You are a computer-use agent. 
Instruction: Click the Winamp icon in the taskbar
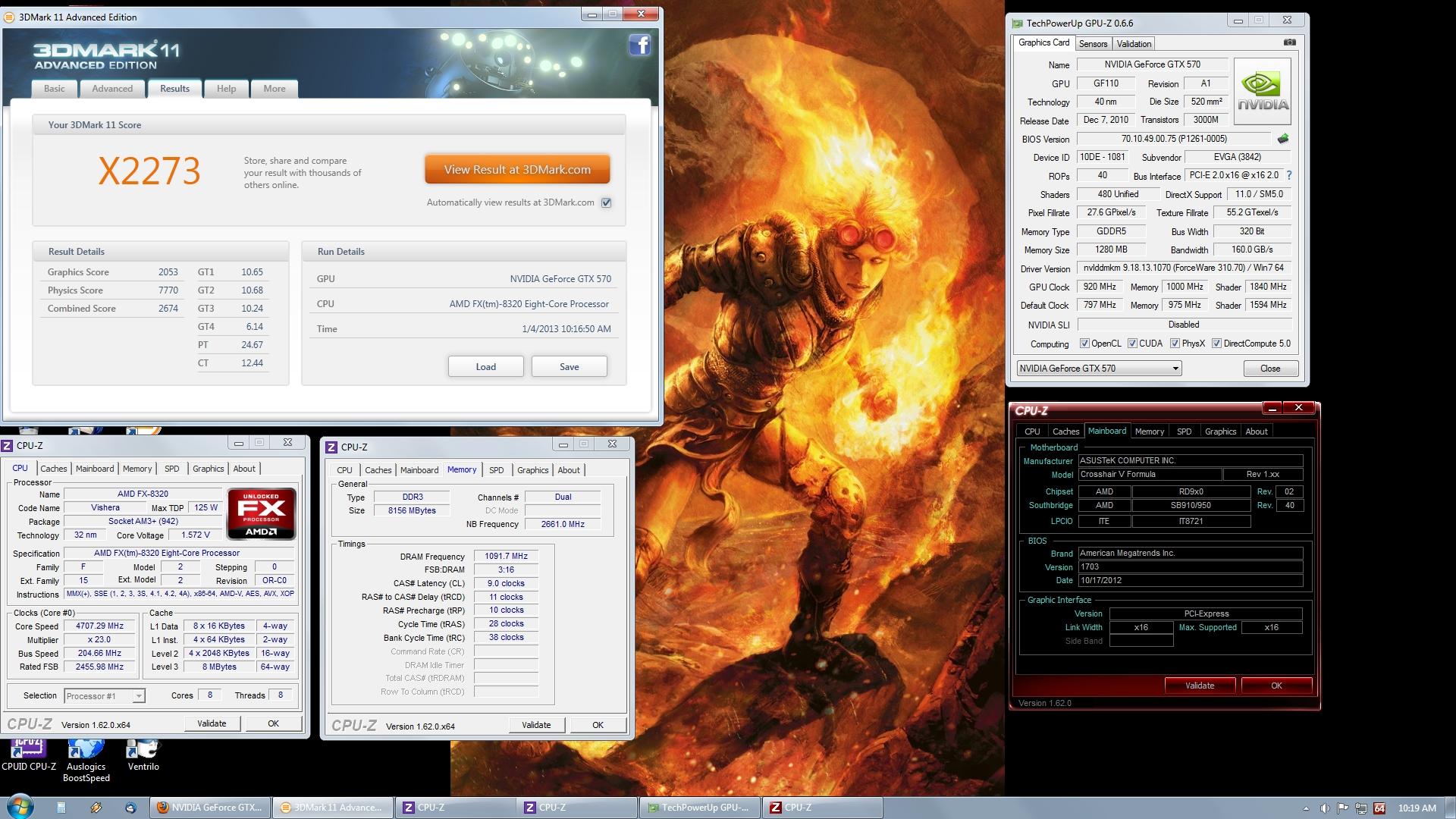pos(96,808)
